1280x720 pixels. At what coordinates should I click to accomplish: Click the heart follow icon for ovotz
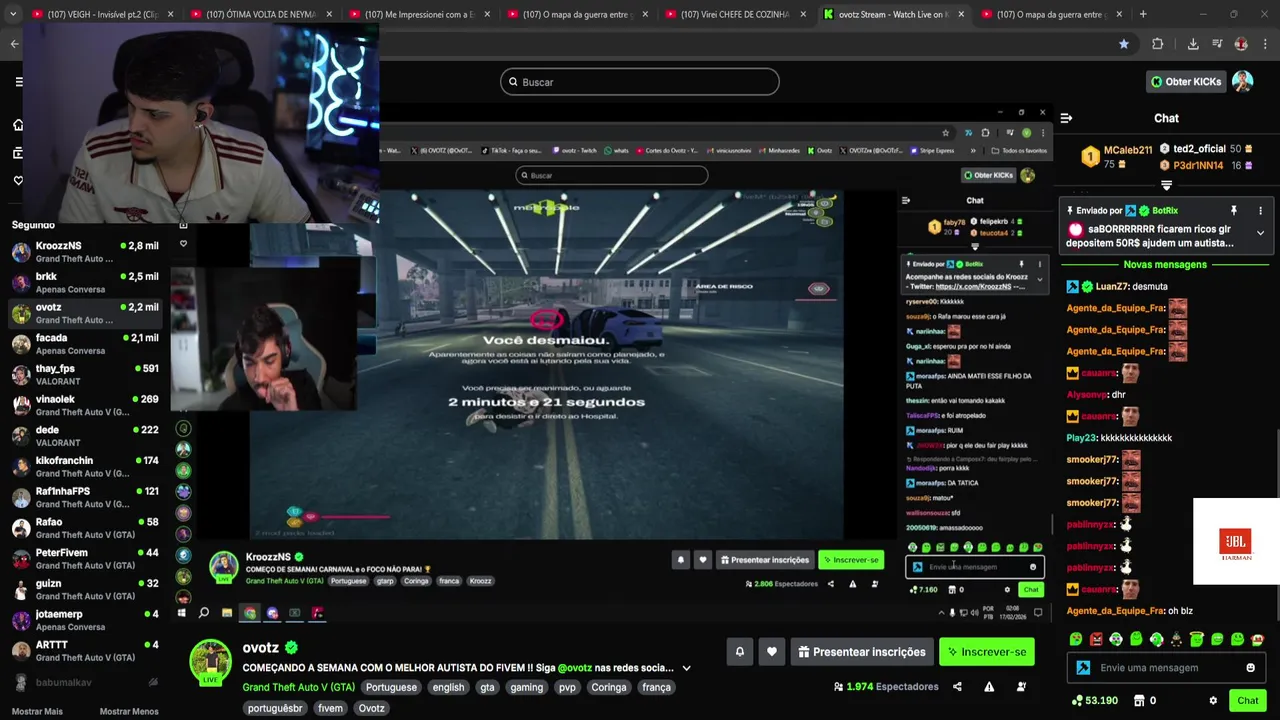(x=772, y=652)
